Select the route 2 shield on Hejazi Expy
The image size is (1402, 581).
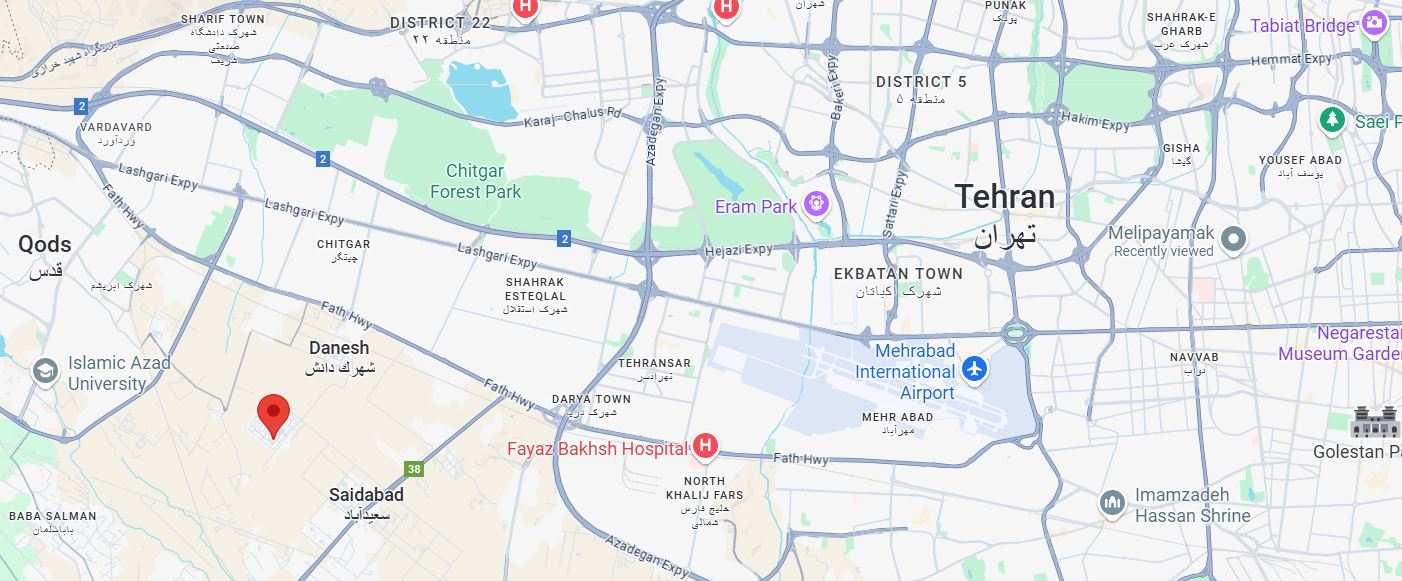(x=565, y=238)
